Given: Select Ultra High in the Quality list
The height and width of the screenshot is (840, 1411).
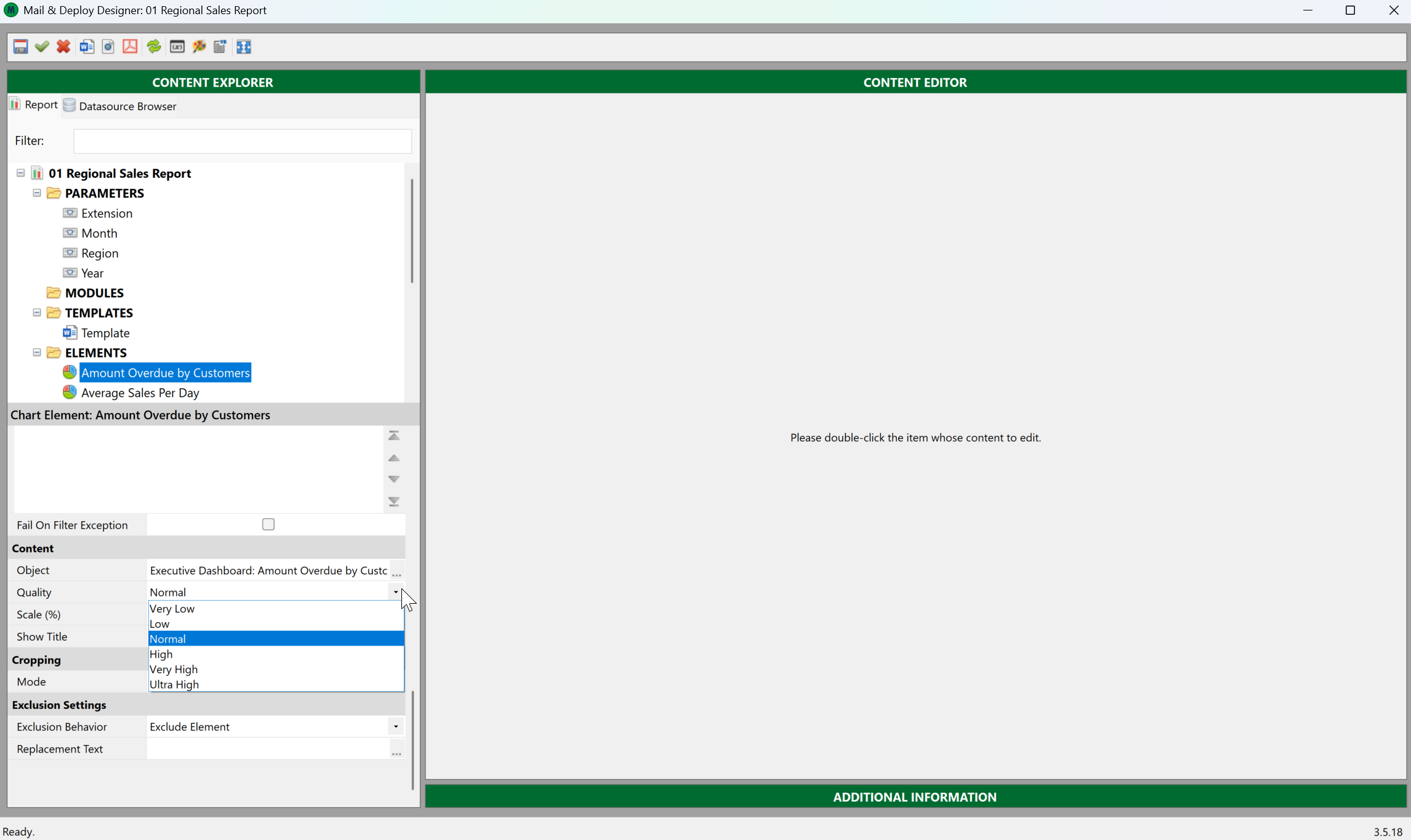Looking at the screenshot, I should click(174, 684).
